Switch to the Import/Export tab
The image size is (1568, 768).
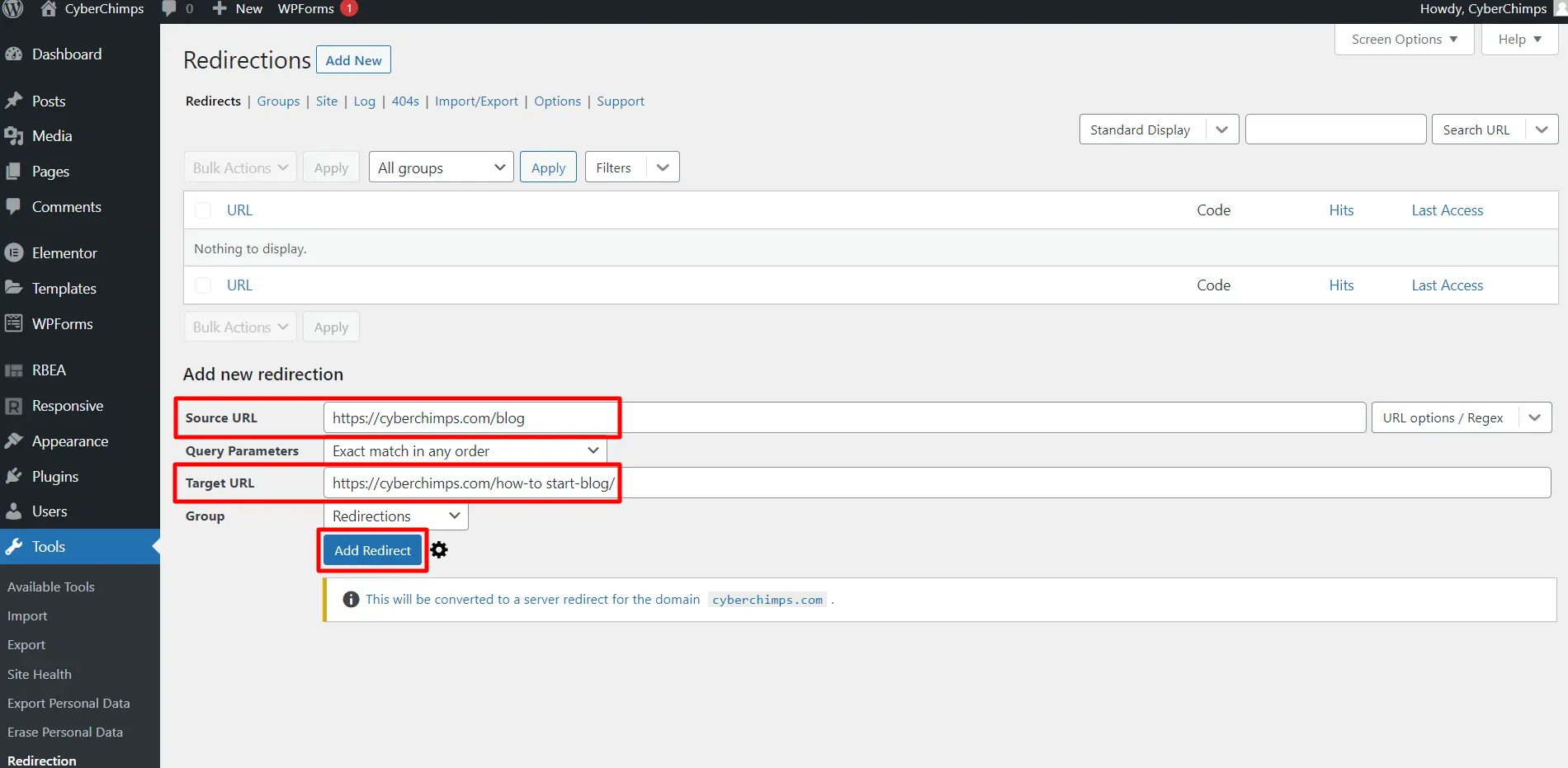(x=476, y=101)
